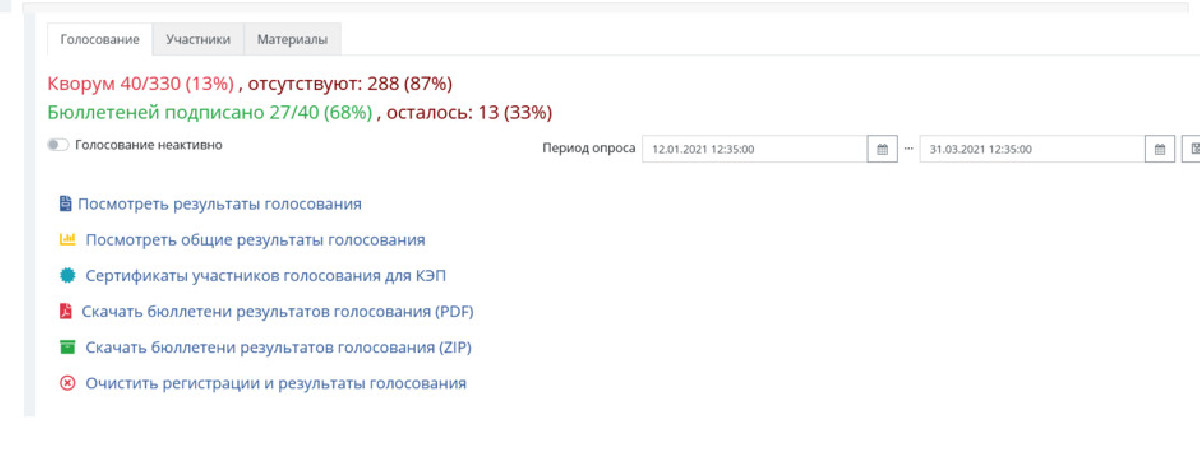Open 'Посмотреть результаты голосования' link

[220, 204]
